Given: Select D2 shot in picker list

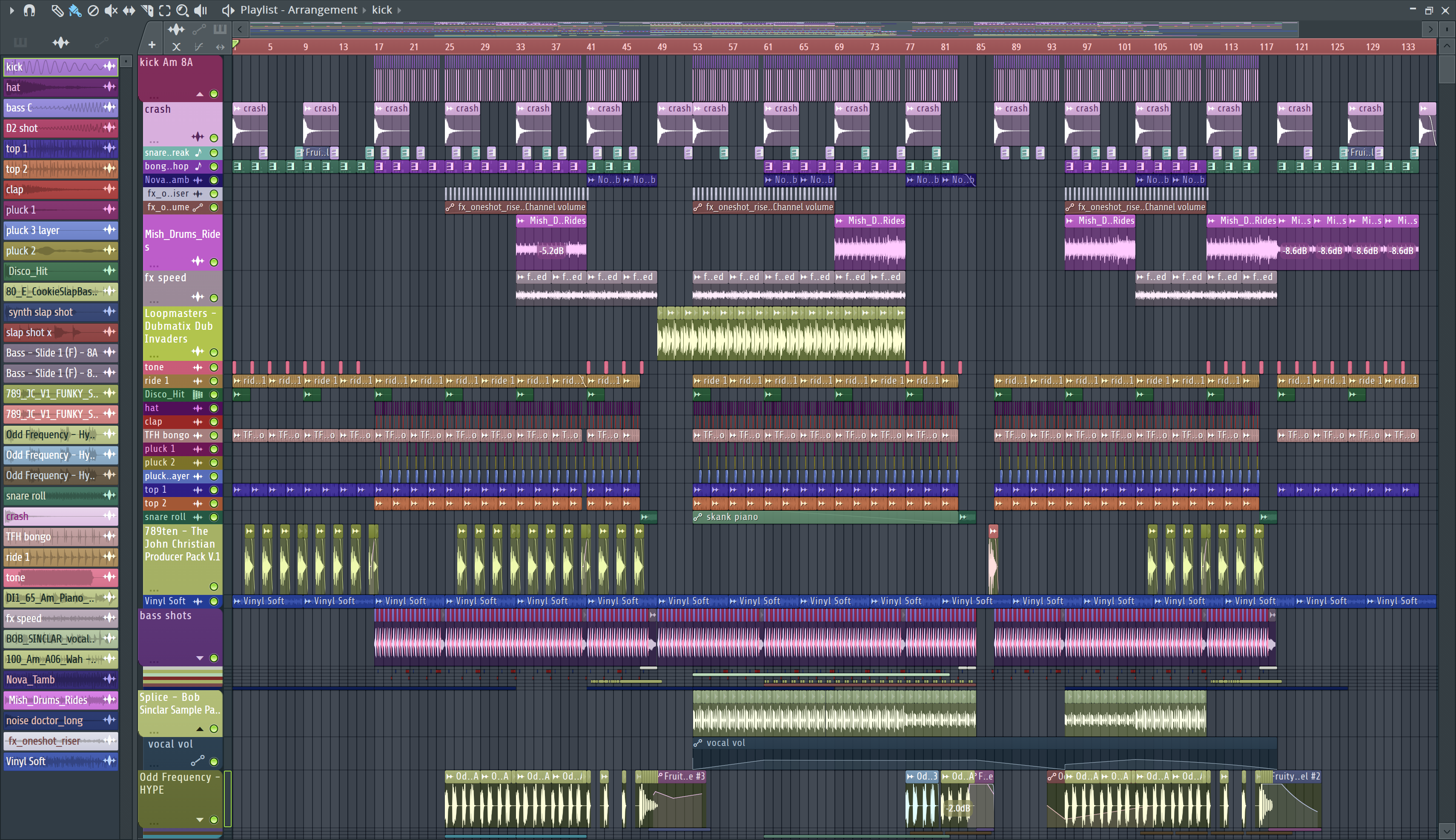Looking at the screenshot, I should 60,128.
